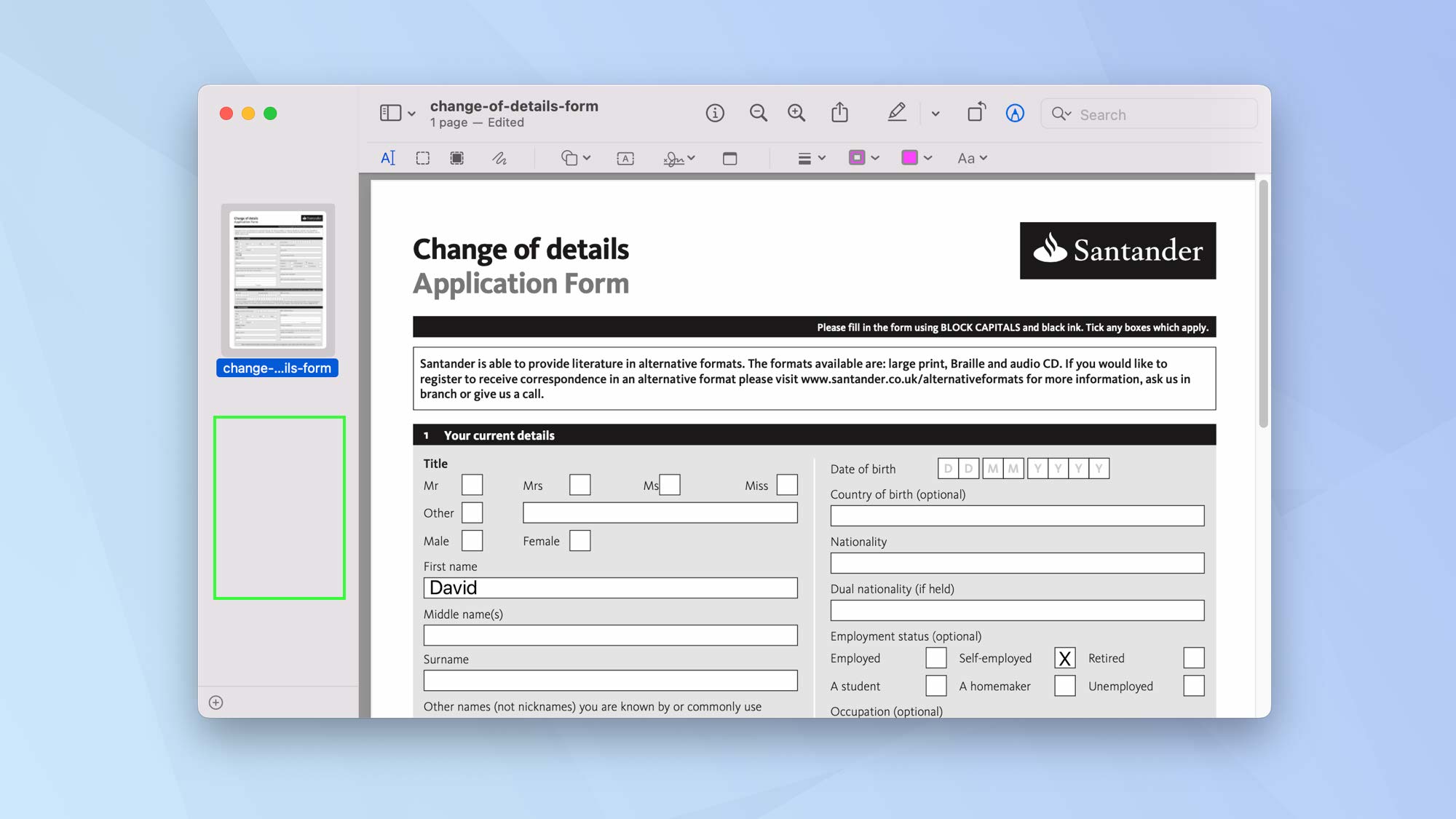Click the Rotate page icon
This screenshot has height=819, width=1456.
[x=976, y=111]
